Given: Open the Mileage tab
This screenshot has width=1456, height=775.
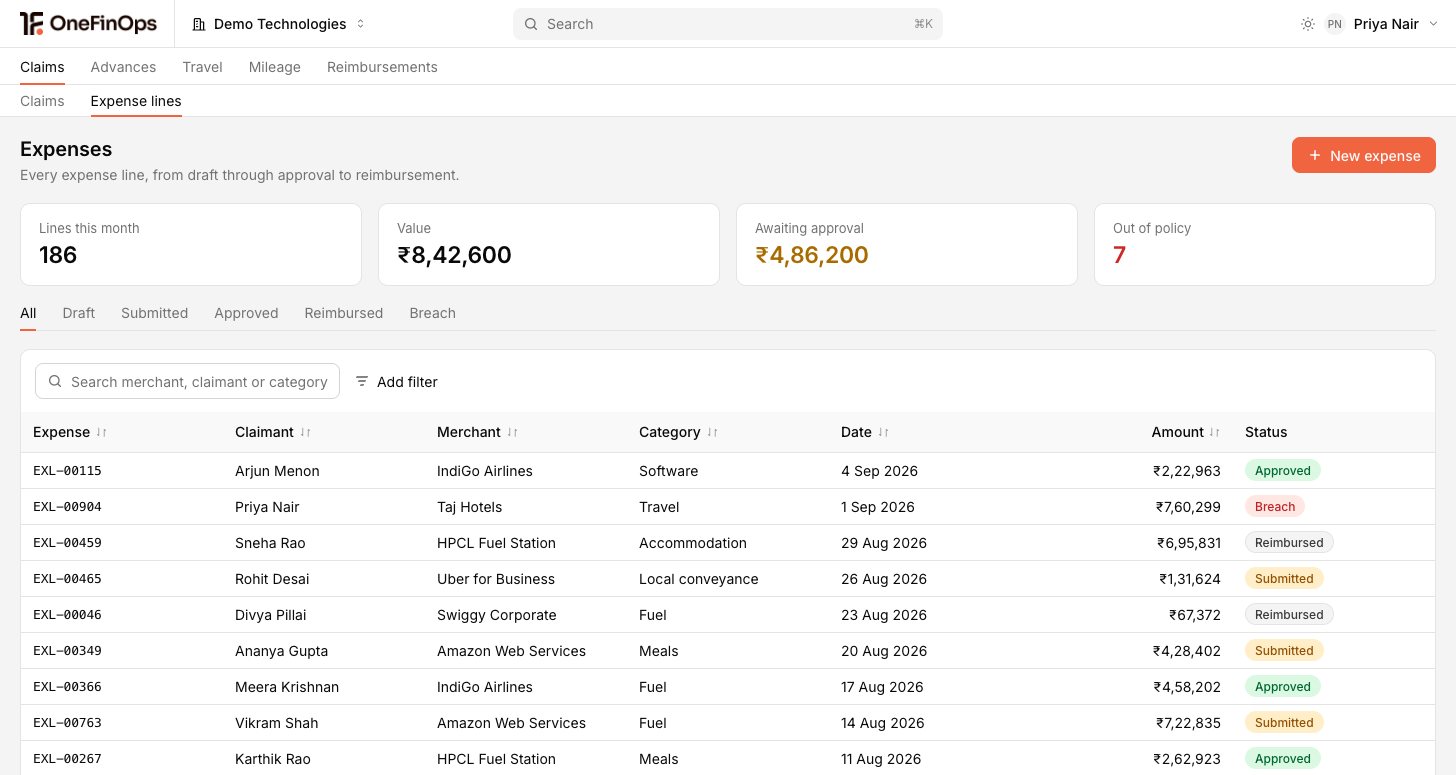Looking at the screenshot, I should (x=275, y=67).
